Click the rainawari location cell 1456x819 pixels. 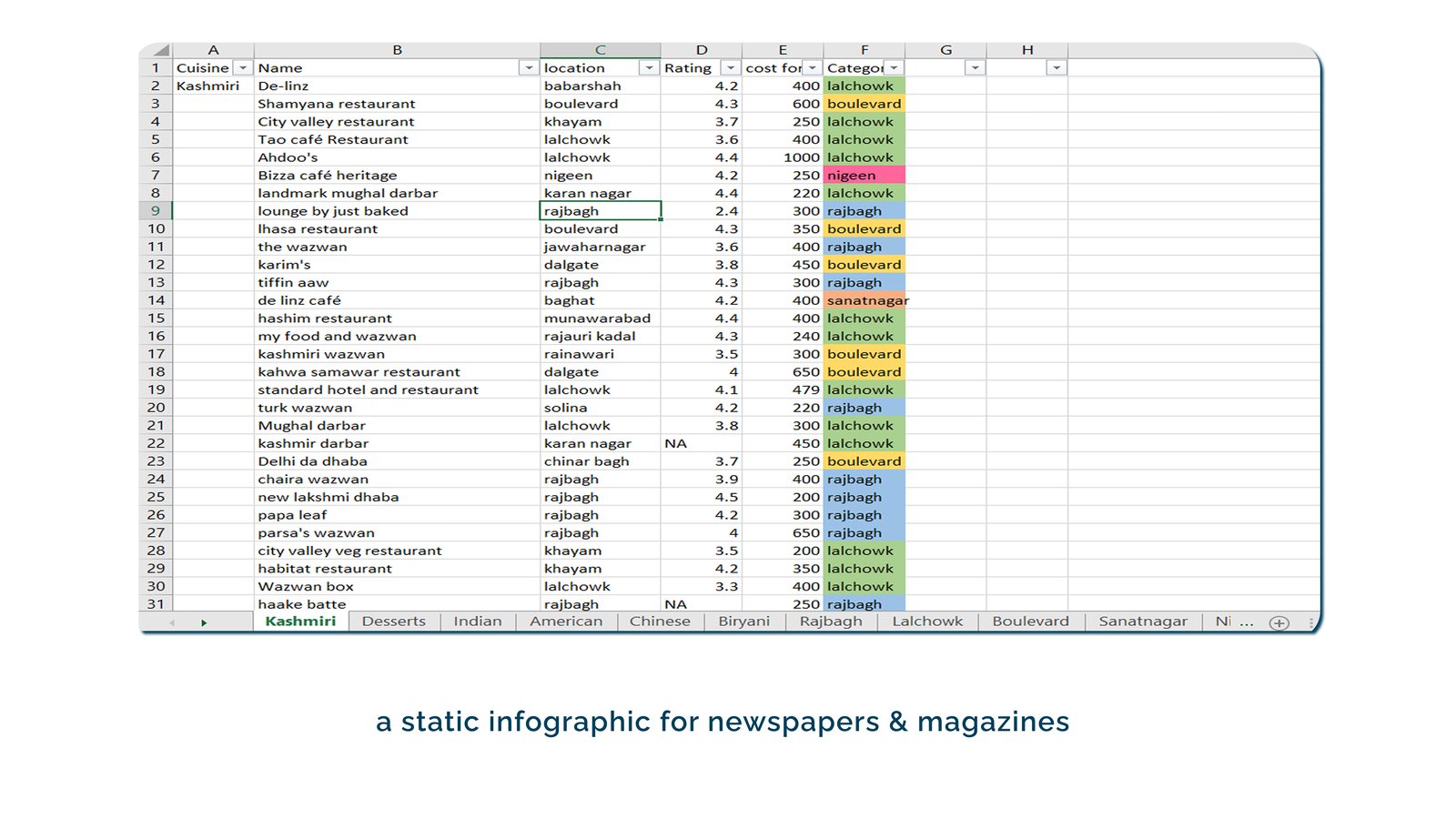tap(601, 354)
